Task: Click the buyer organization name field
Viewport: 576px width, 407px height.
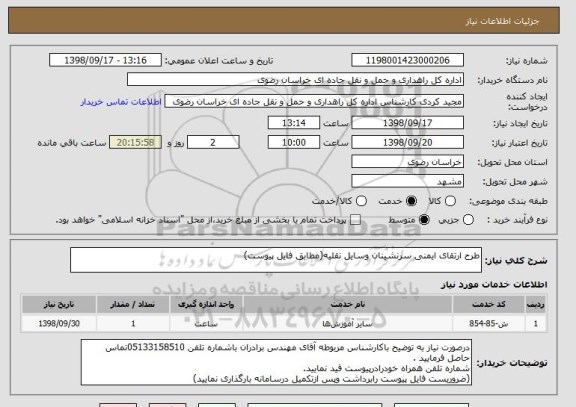Action: [295, 80]
